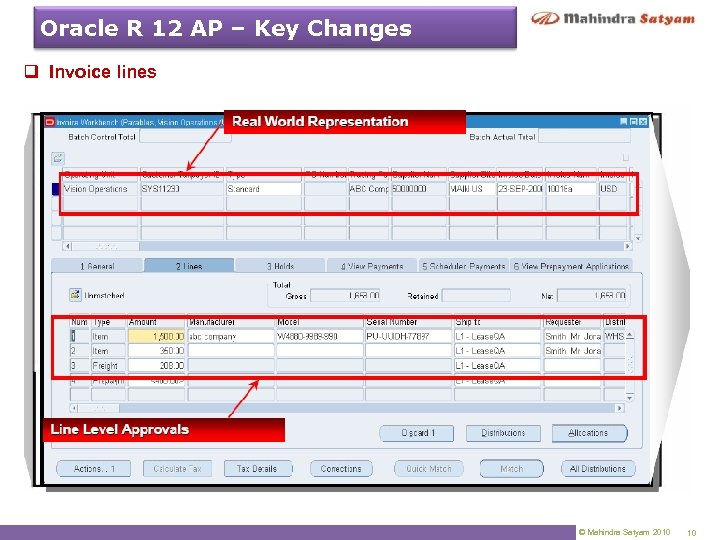Image resolution: width=720 pixels, height=540 pixels.
Task: Click the Tax Details button
Action: pyautogui.click(x=258, y=469)
